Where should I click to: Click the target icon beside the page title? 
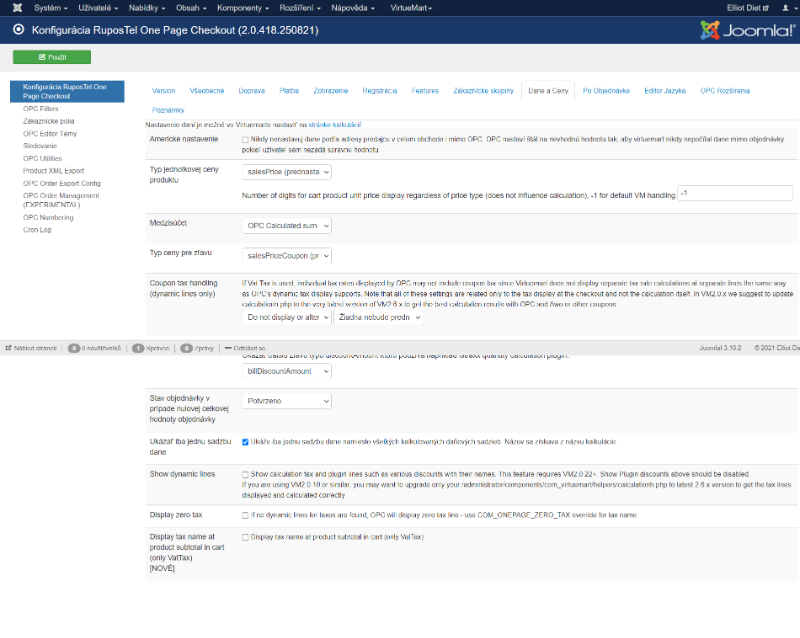pos(18,30)
